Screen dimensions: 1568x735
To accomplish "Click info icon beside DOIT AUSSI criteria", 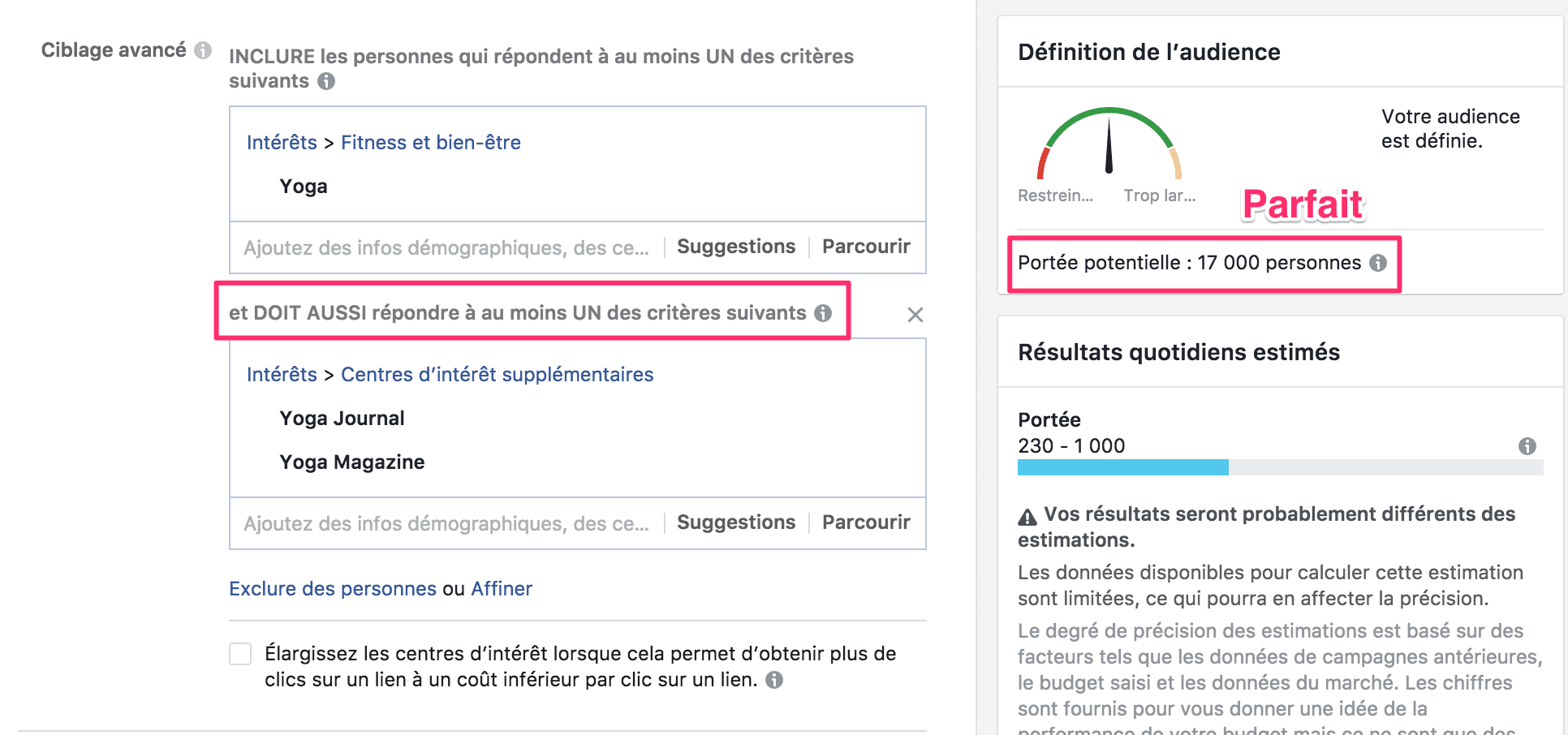I will pos(823,313).
